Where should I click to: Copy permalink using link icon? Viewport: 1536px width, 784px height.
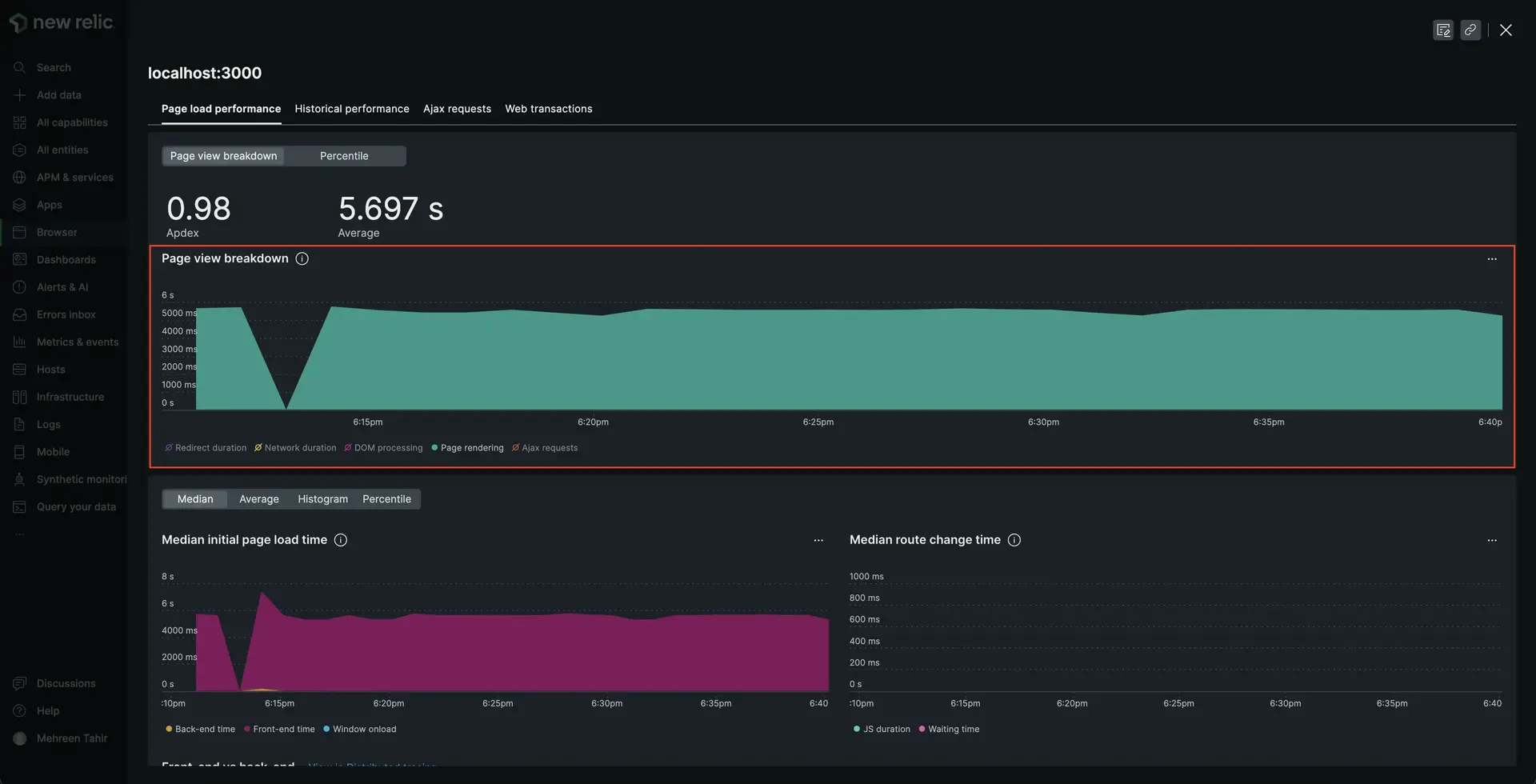pyautogui.click(x=1470, y=30)
